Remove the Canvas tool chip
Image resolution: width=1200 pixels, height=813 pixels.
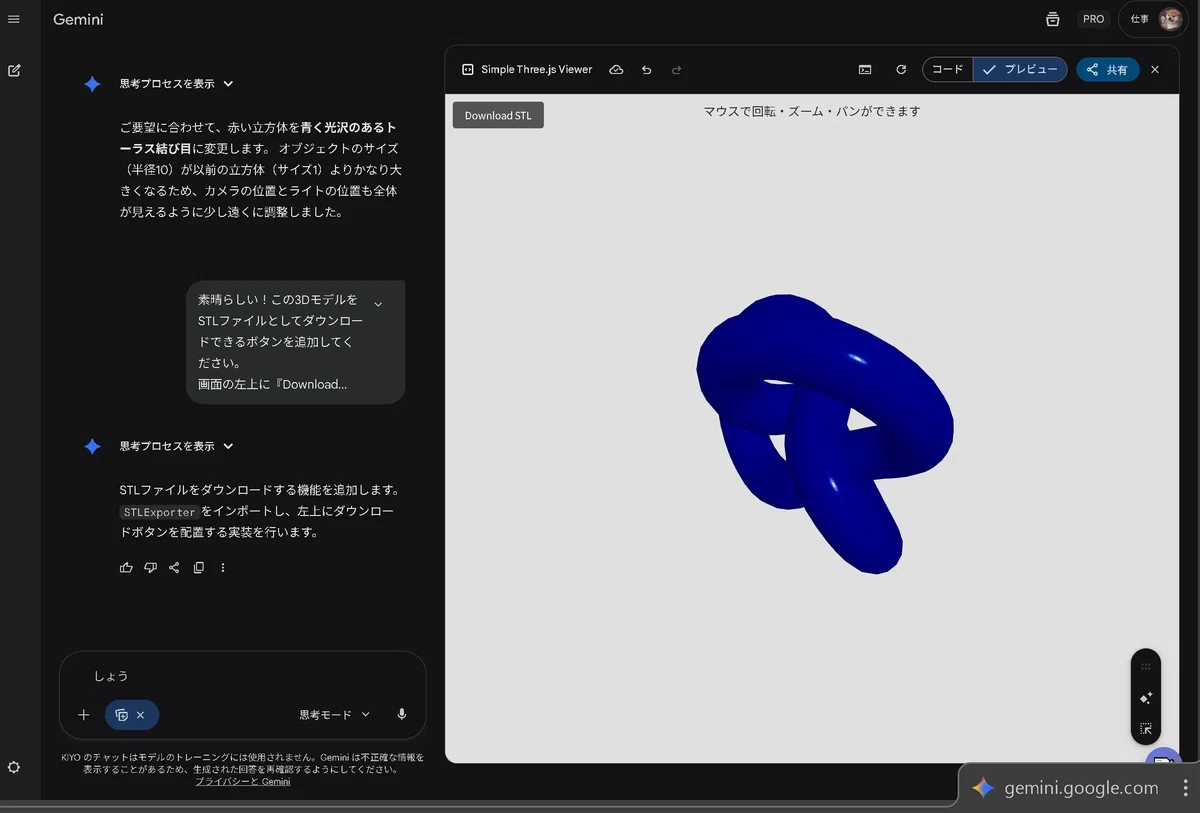141,715
